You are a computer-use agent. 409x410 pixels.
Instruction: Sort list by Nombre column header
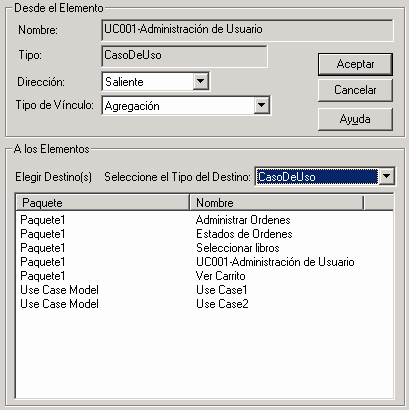point(277,203)
